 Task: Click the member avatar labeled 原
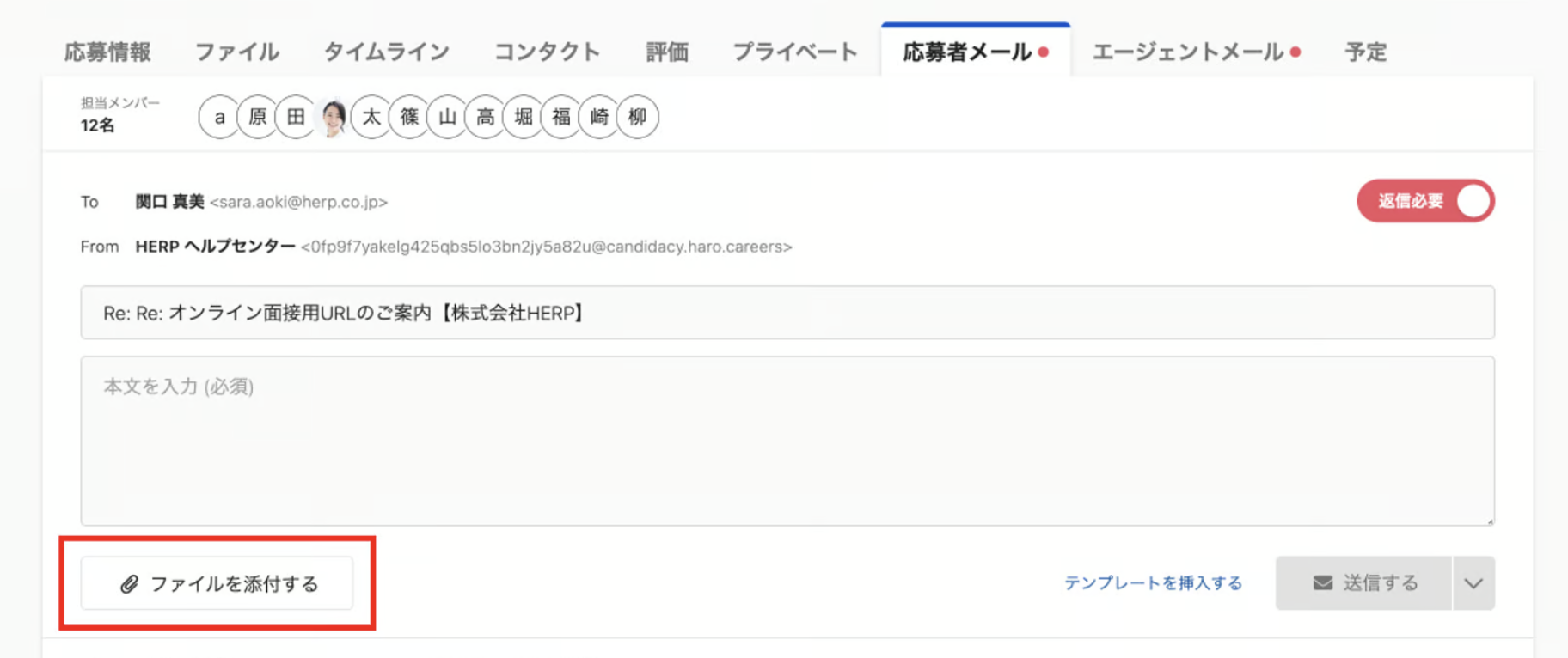click(257, 117)
